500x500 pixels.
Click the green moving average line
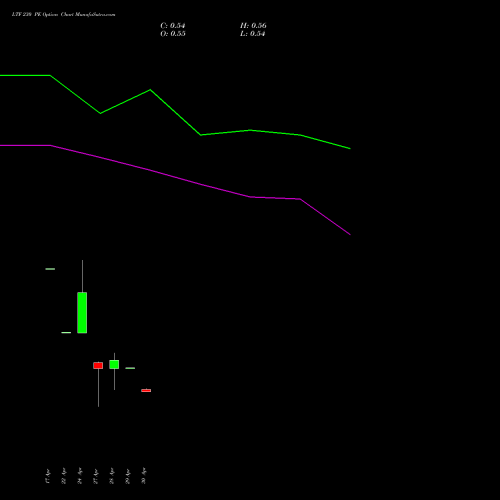pyautogui.click(x=175, y=112)
